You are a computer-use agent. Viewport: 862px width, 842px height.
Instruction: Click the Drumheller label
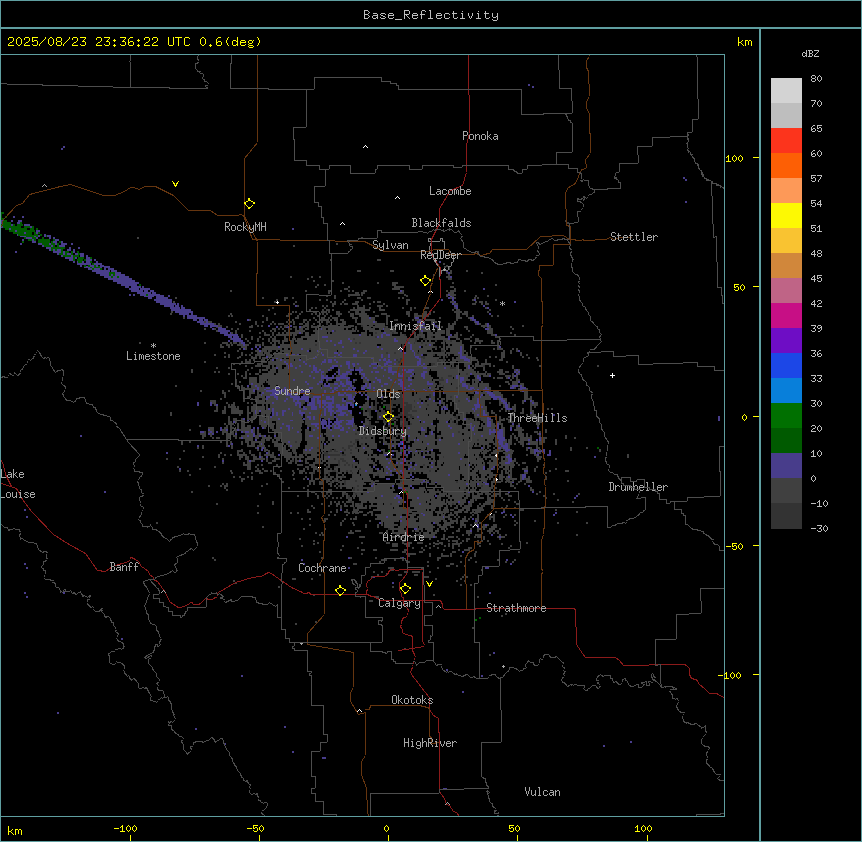coord(638,487)
